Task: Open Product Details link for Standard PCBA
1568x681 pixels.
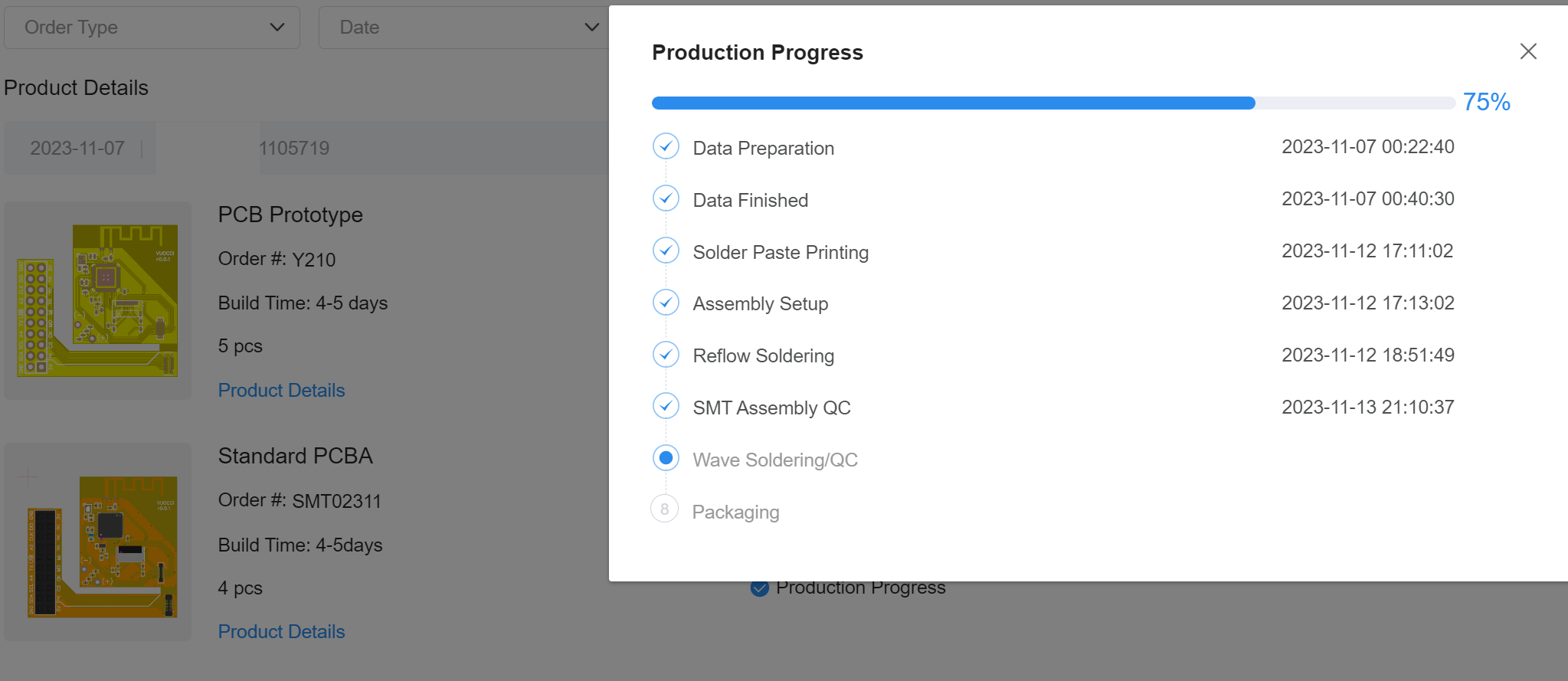Action: click(281, 632)
